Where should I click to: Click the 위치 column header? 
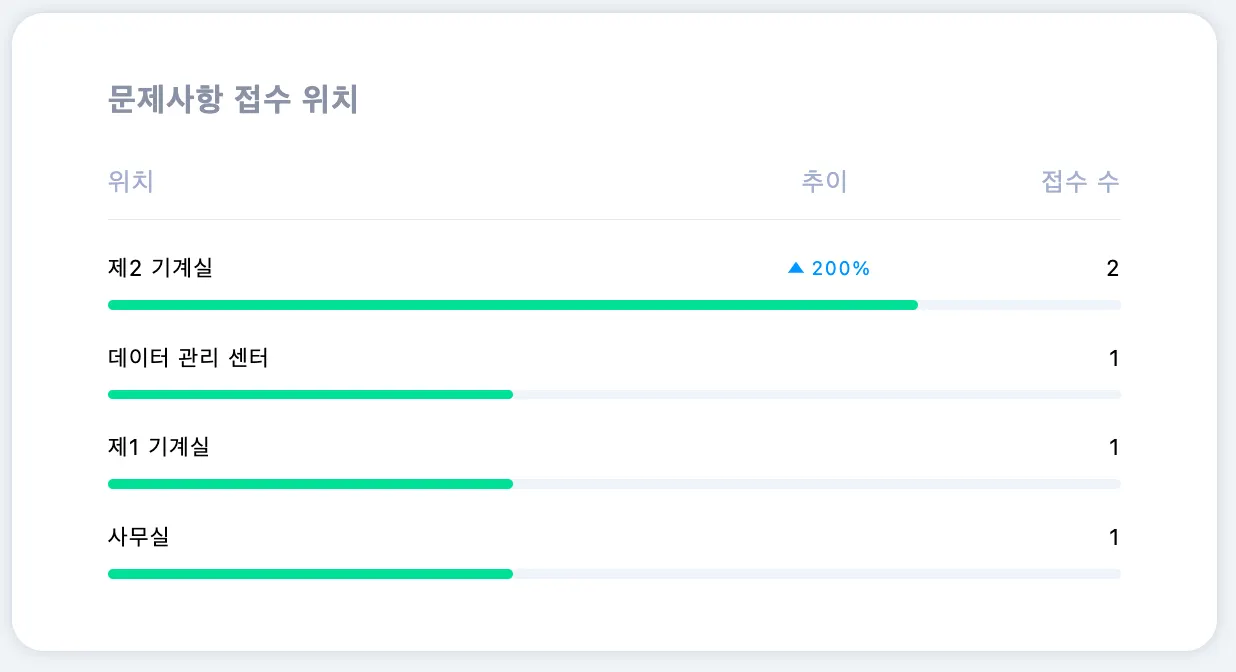(130, 182)
